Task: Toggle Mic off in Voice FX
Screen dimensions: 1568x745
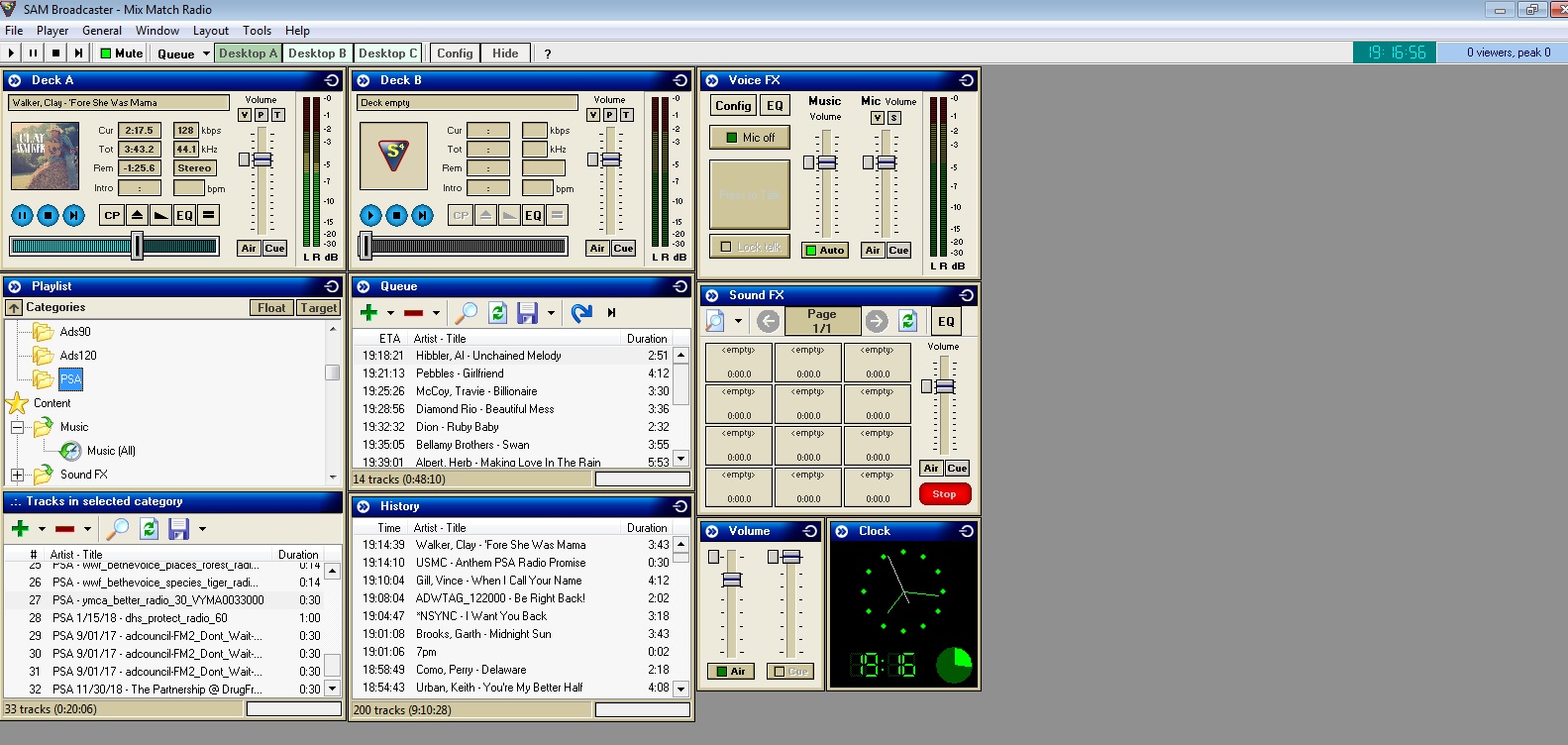Action: (750, 138)
